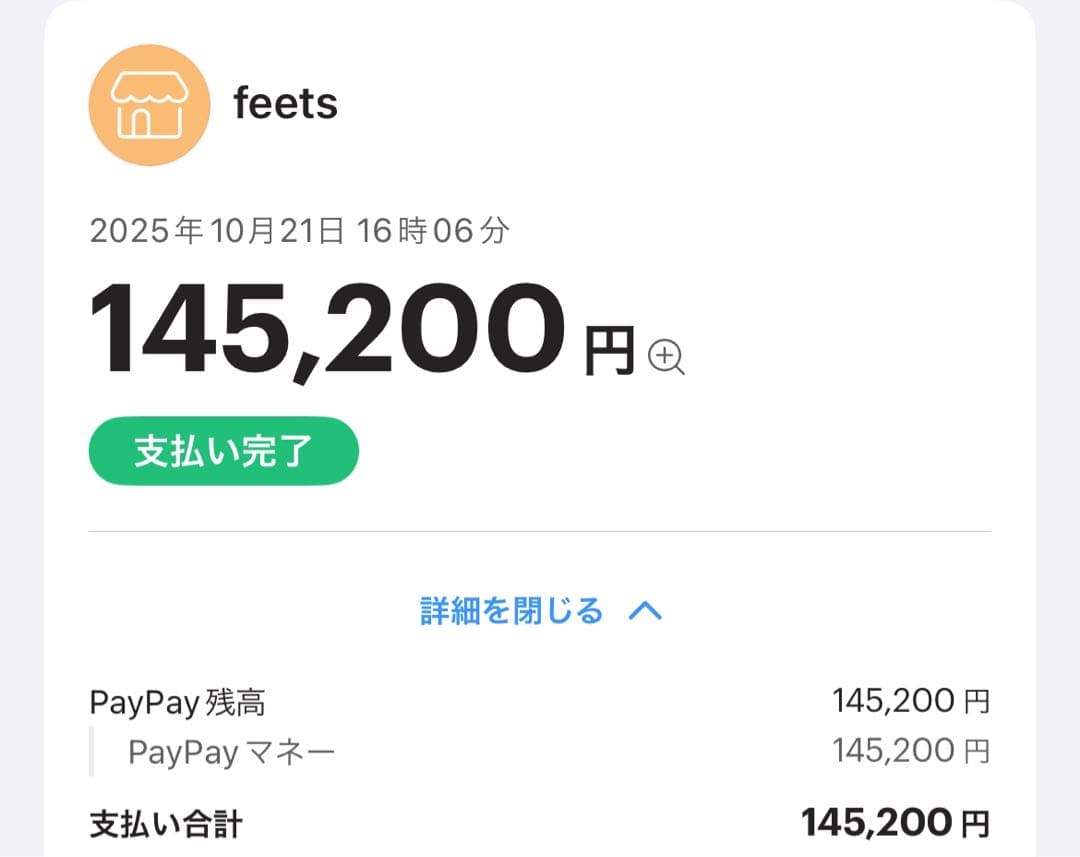Open the feets merchant name

tap(285, 104)
